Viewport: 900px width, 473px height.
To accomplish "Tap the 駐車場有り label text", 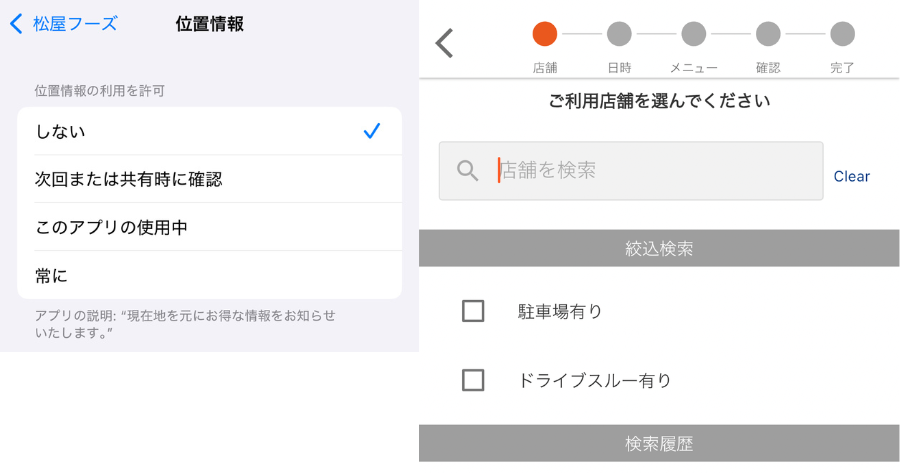I will (560, 311).
